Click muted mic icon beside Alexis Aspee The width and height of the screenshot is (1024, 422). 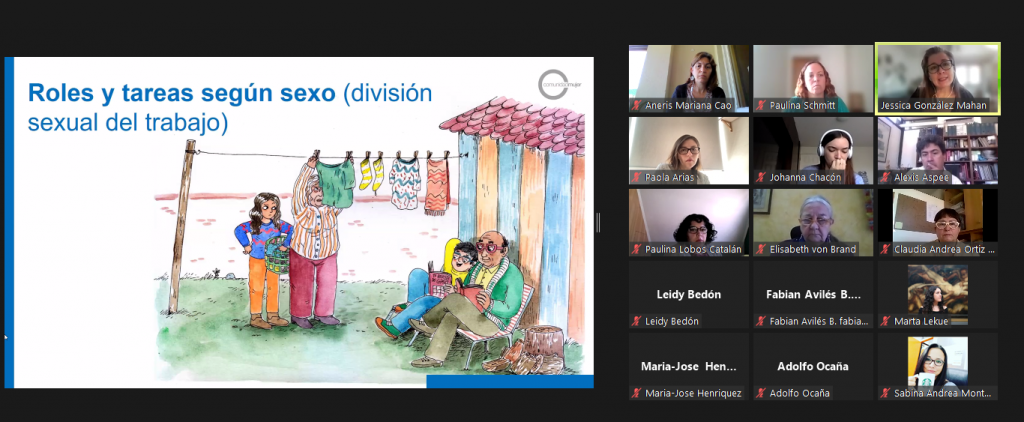coord(885,177)
